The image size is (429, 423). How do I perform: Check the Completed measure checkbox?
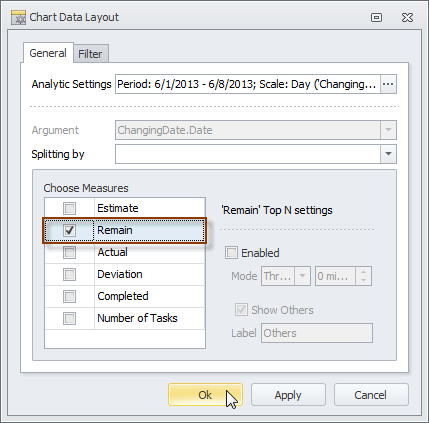point(69,296)
